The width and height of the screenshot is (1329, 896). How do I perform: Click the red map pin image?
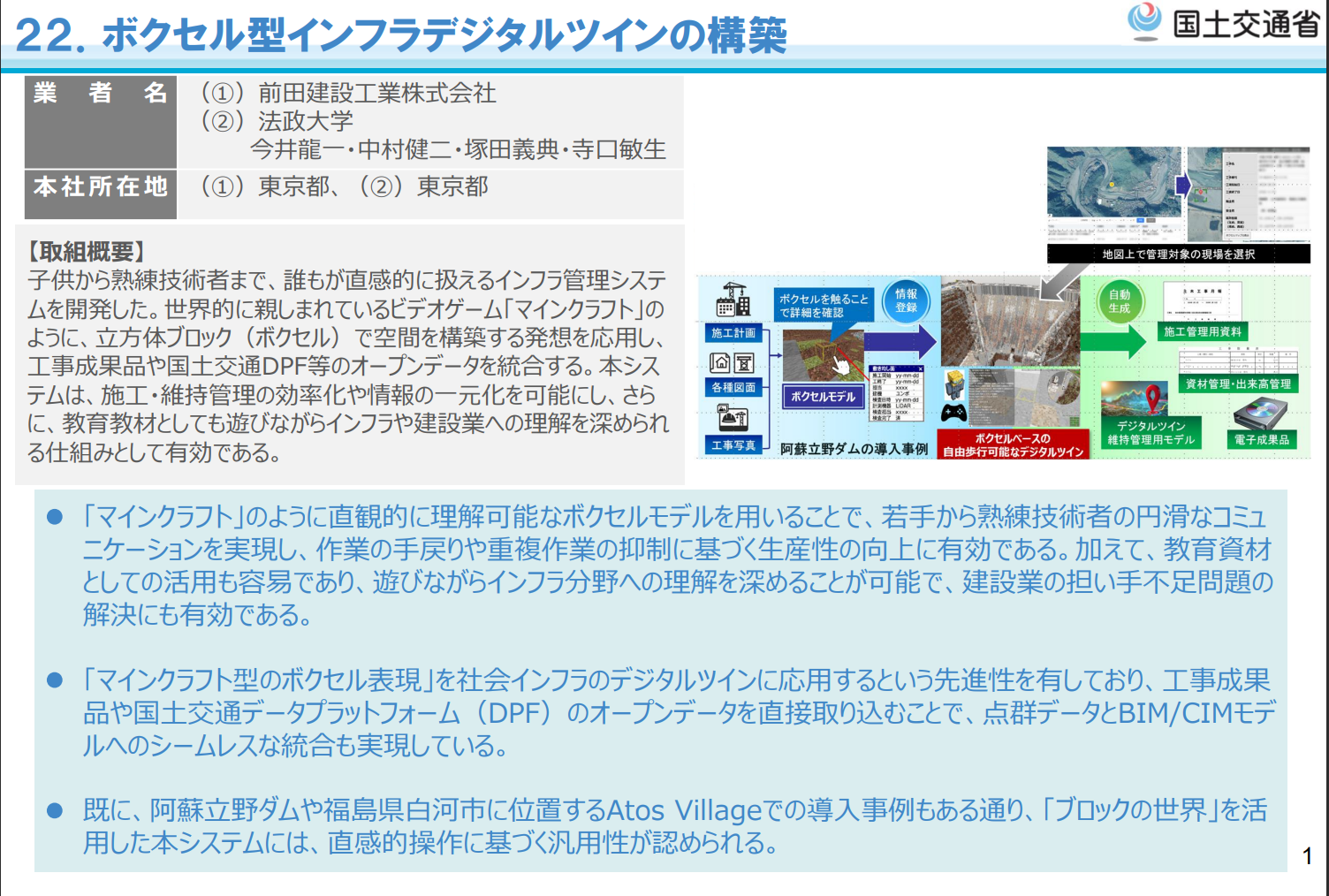pyautogui.click(x=1152, y=399)
